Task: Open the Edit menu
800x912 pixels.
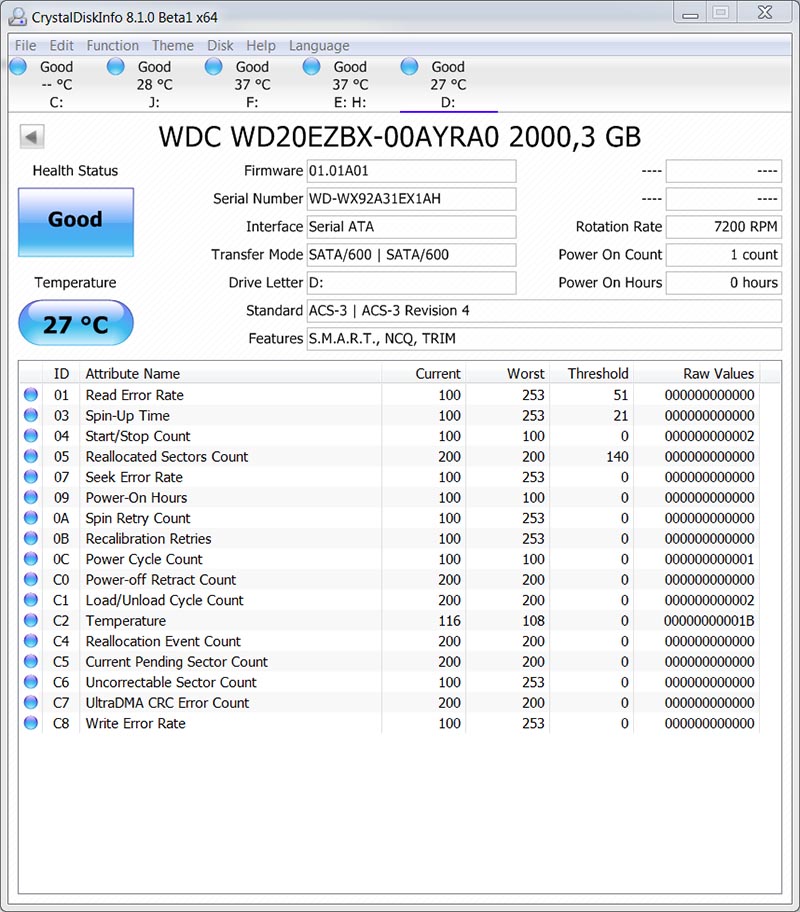Action: click(x=61, y=45)
